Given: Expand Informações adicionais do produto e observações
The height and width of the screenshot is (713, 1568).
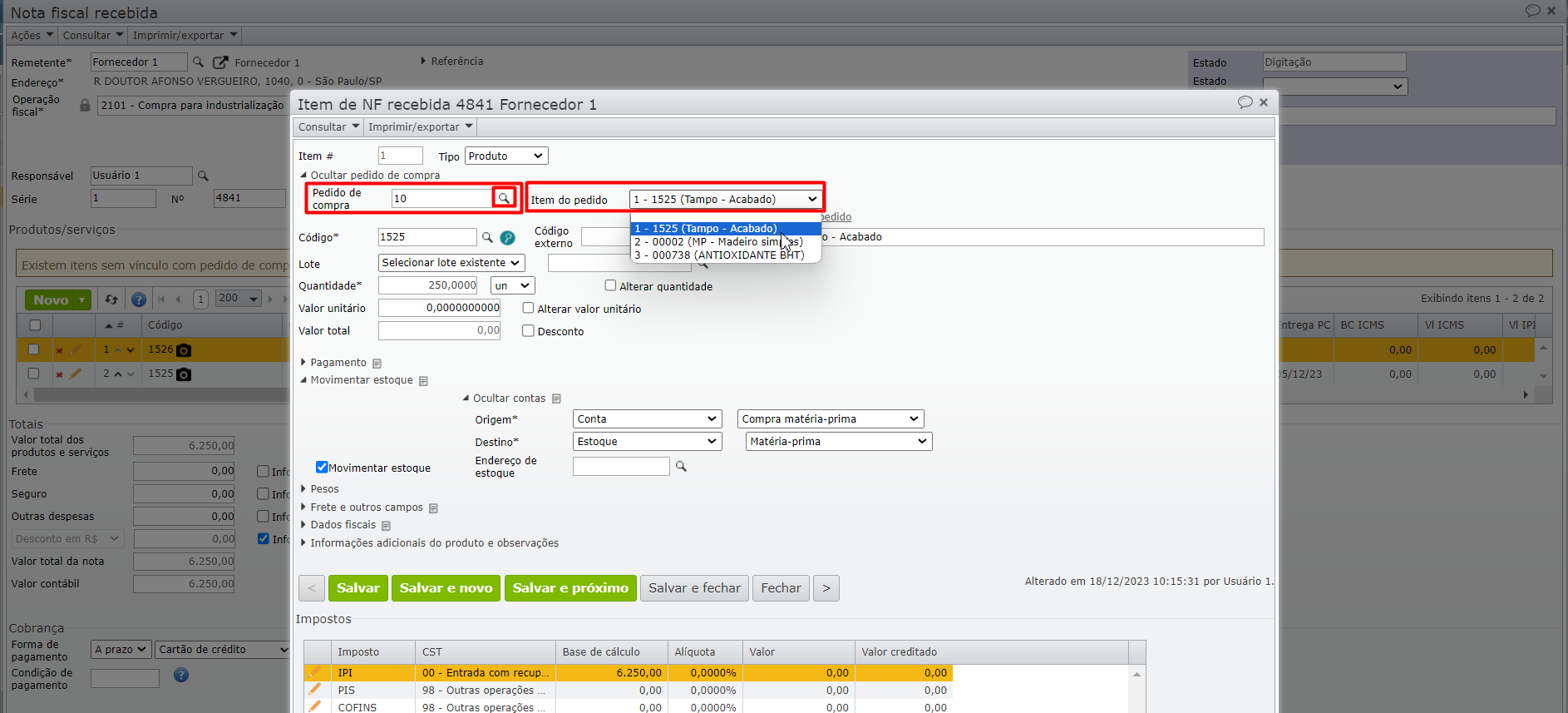Looking at the screenshot, I should point(430,543).
